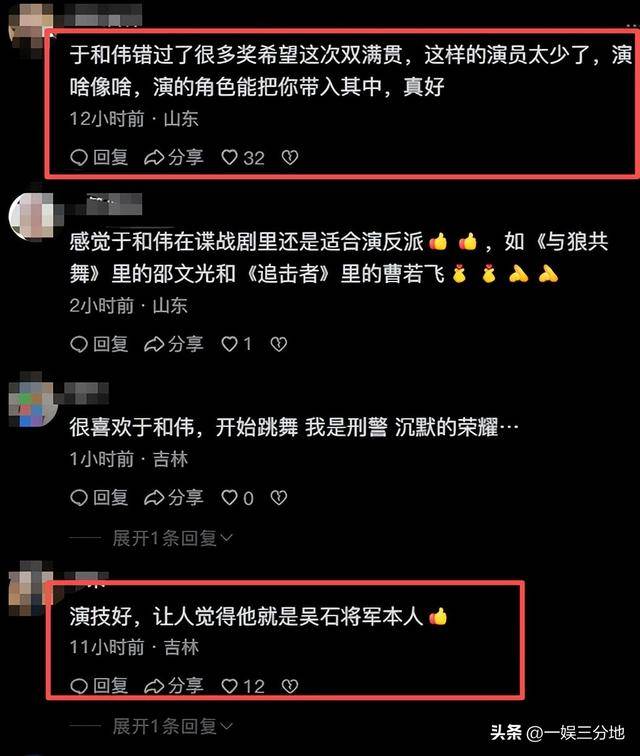Share the 很喜欢于和伟 comment
Screen dimensions: 640x756
point(174,498)
